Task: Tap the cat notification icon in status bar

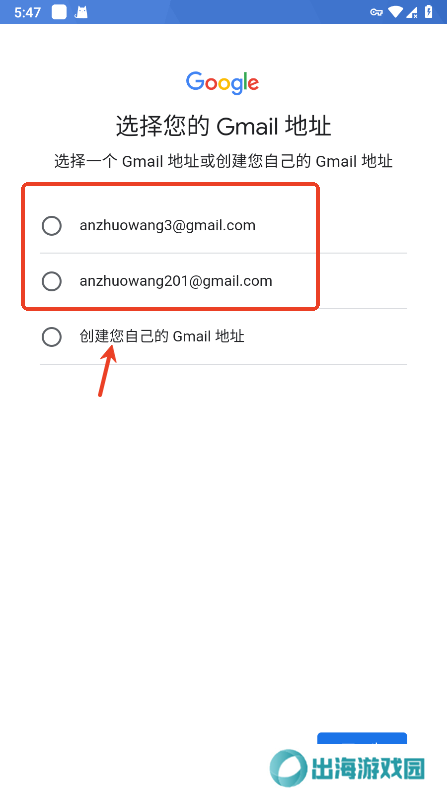Action: pos(81,12)
